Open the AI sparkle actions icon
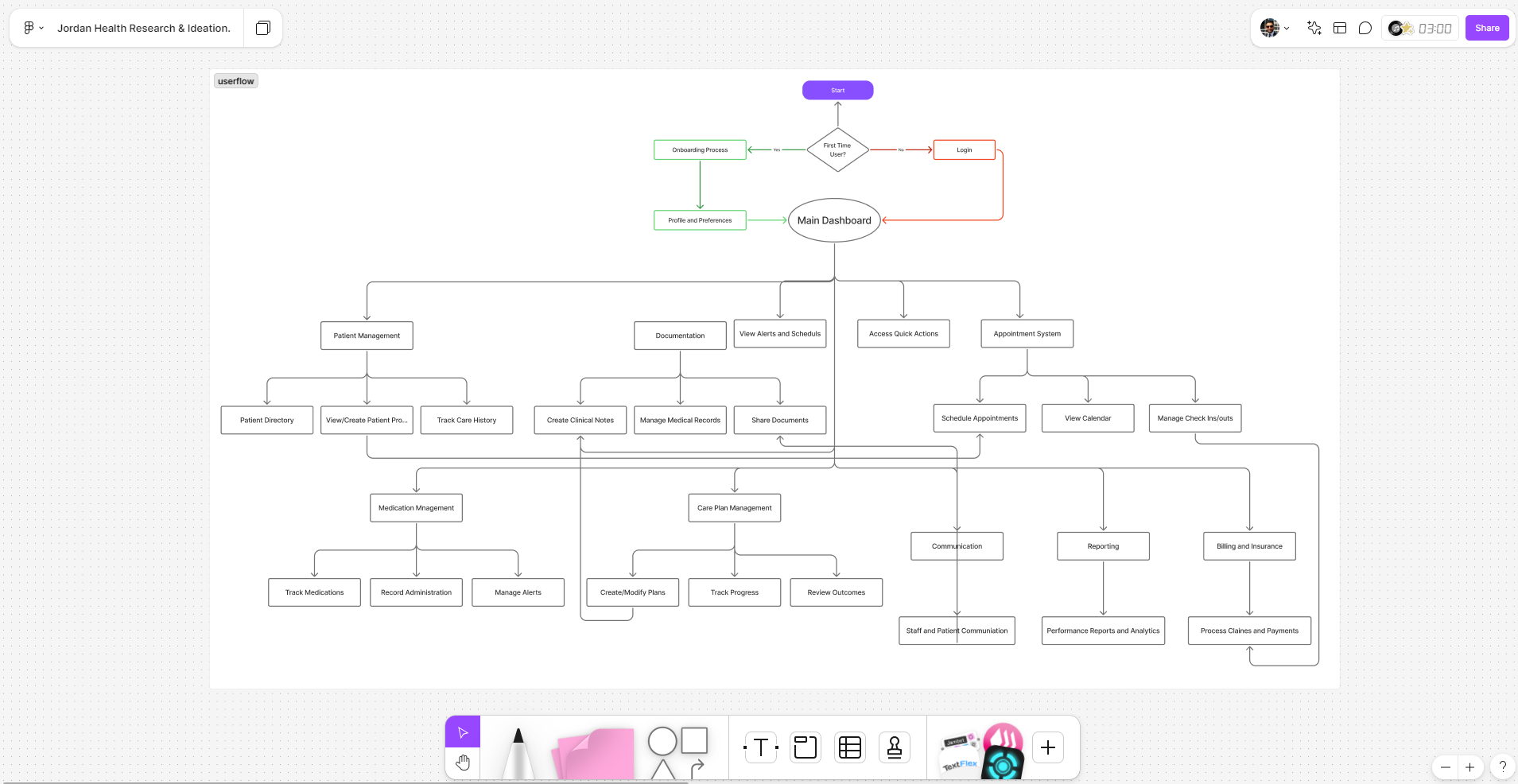 click(x=1314, y=28)
